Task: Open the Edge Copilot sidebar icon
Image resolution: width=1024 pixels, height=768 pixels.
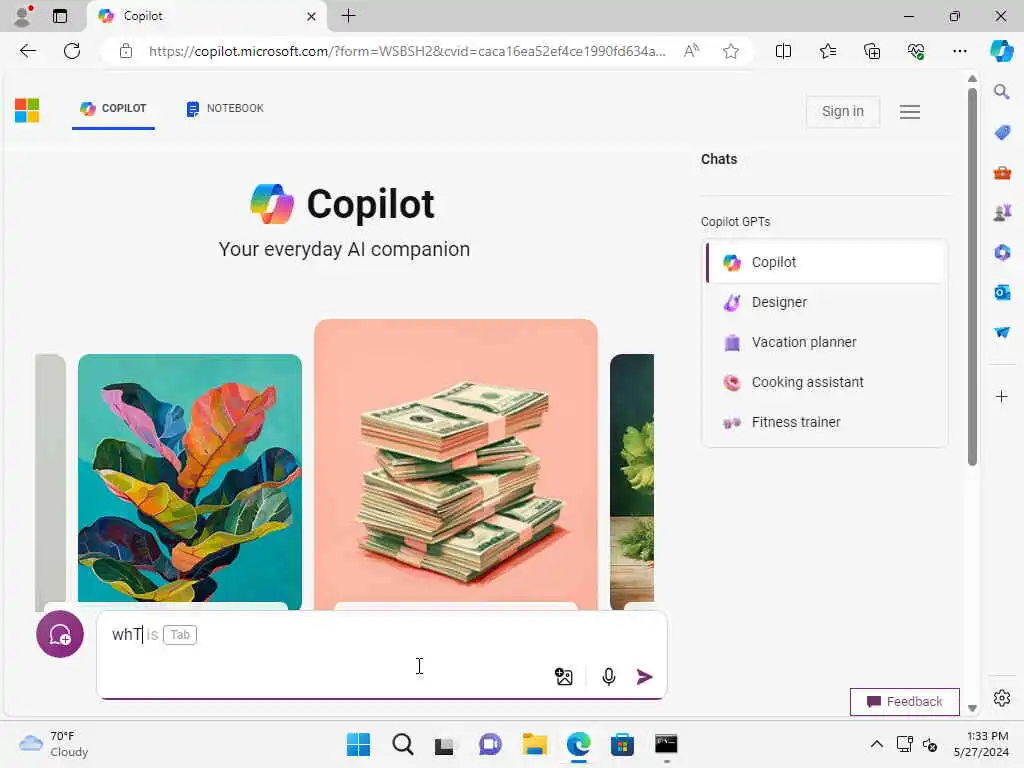Action: tap(1002, 50)
